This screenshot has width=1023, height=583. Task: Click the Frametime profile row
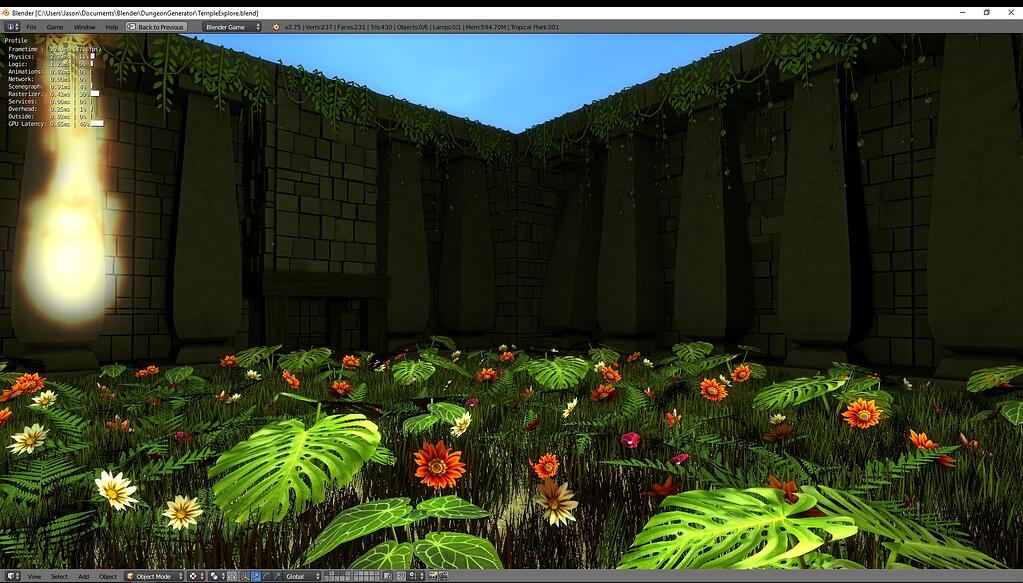tap(55, 49)
